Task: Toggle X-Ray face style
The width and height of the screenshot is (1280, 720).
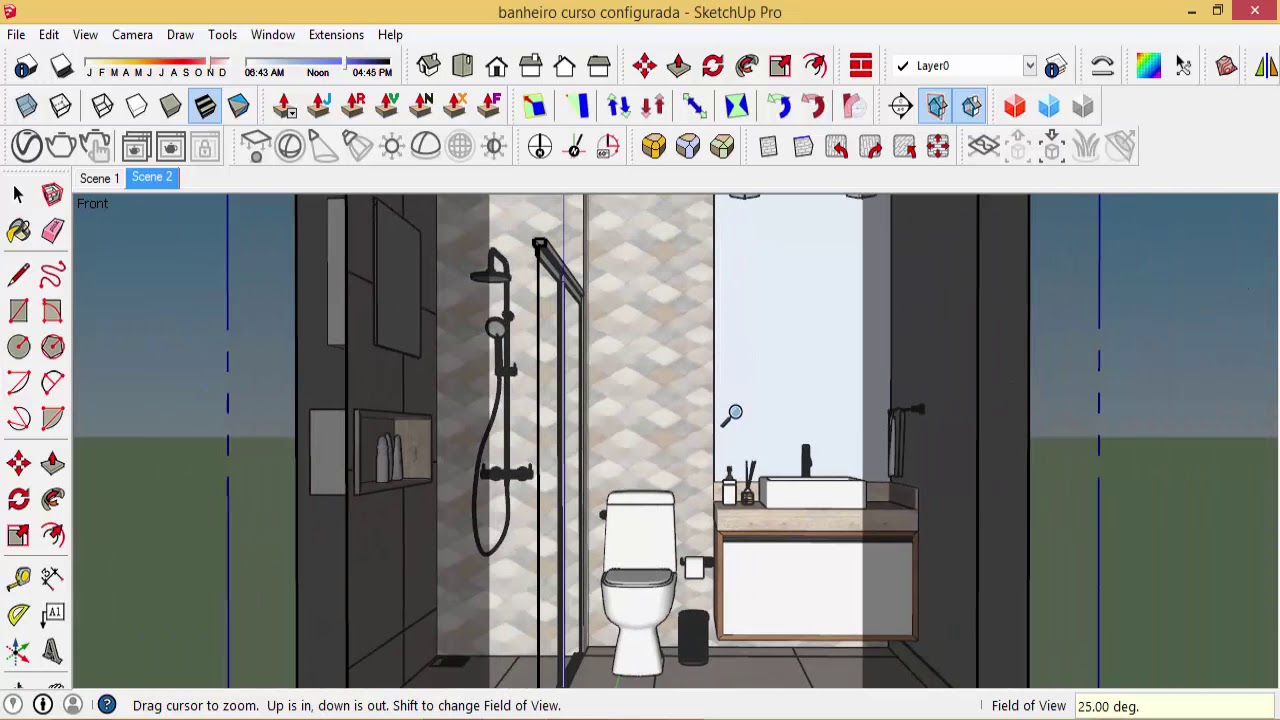Action: pyautogui.click(x=26, y=106)
